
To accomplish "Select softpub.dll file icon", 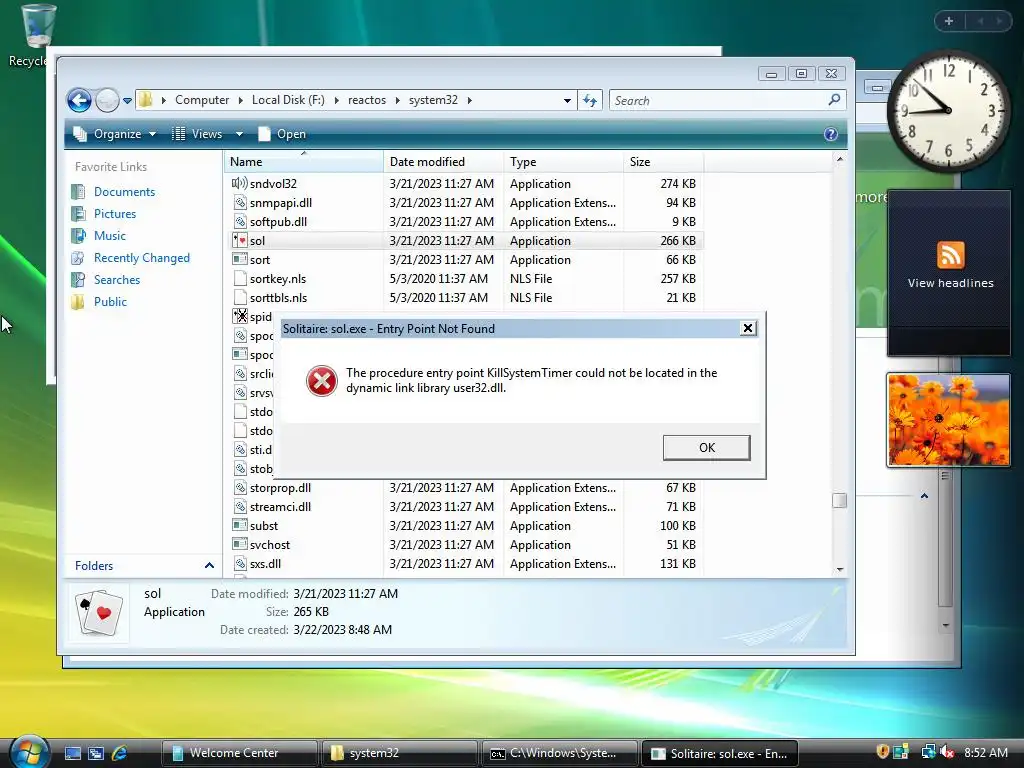I will coord(240,221).
